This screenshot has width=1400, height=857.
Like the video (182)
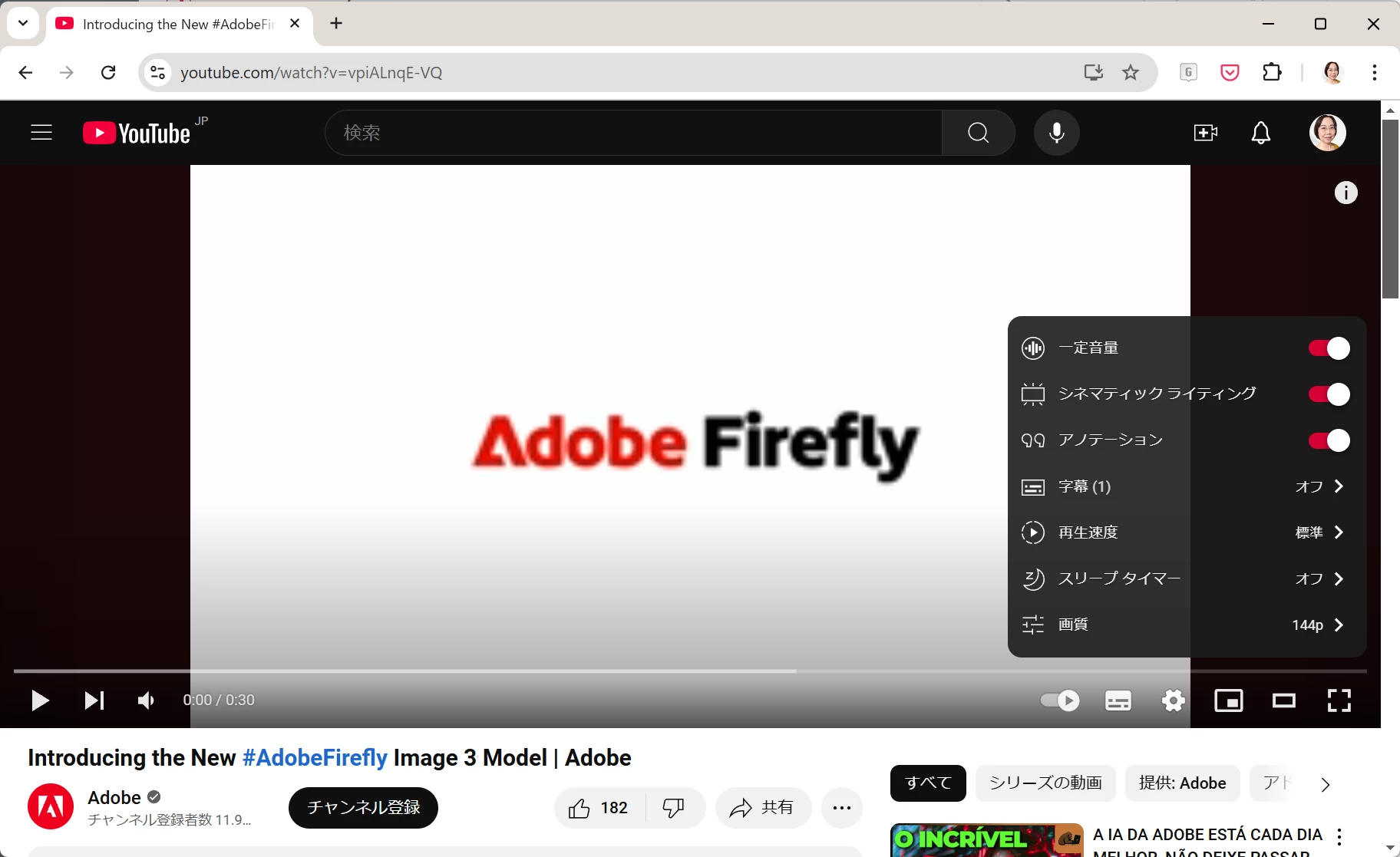599,808
